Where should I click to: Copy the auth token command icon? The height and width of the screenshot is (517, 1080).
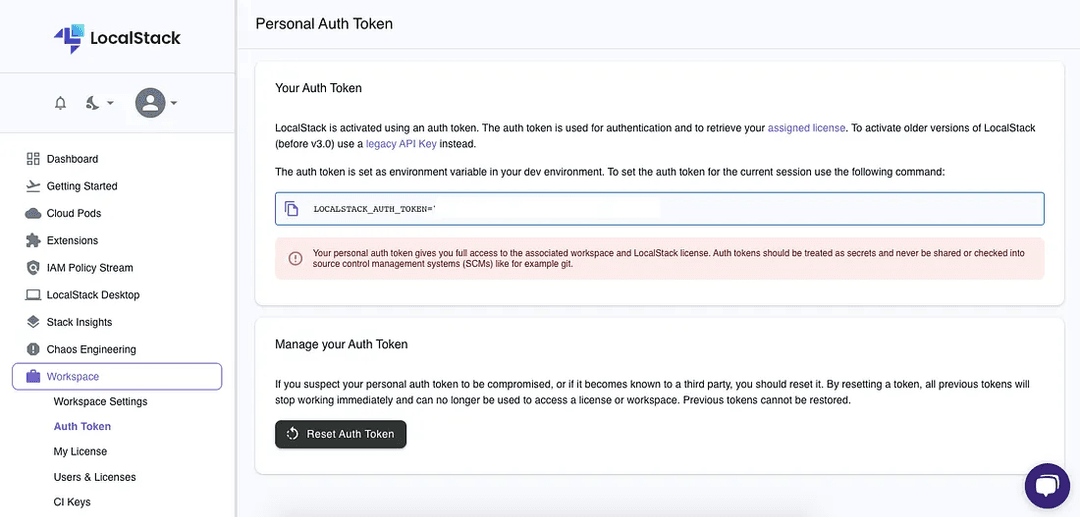click(x=292, y=209)
